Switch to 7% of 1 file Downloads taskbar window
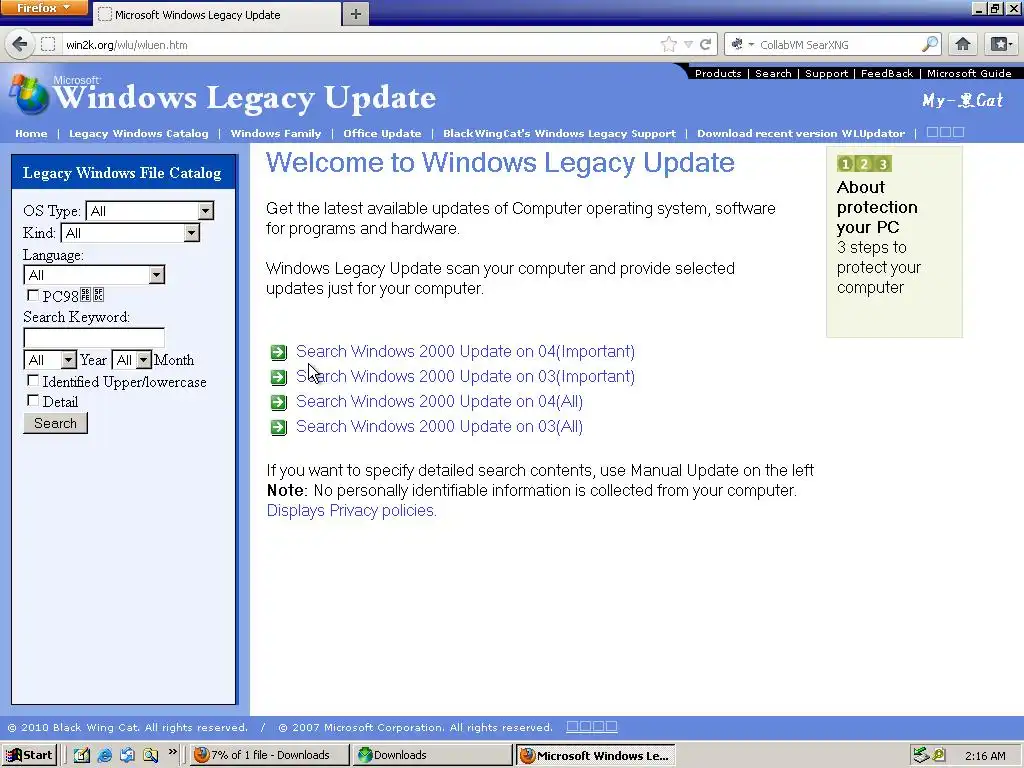Viewport: 1024px width, 768px height. click(270, 755)
